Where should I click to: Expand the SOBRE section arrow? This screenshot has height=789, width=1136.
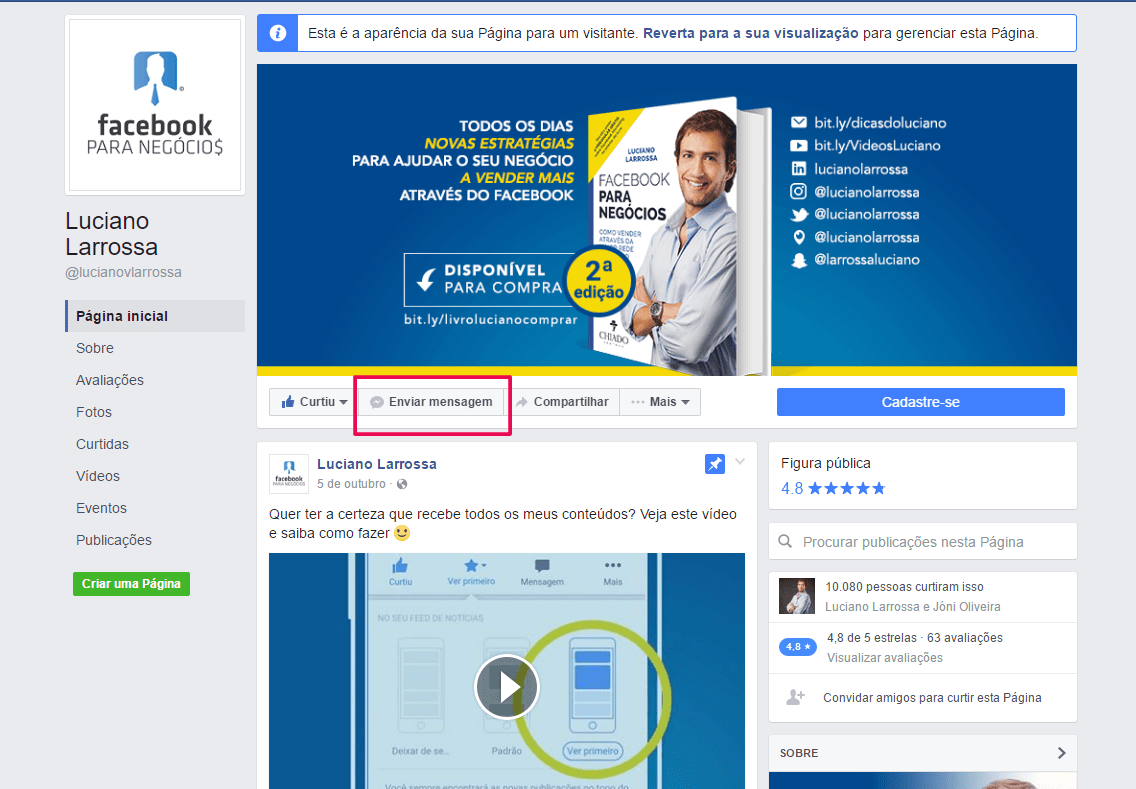click(x=1061, y=753)
